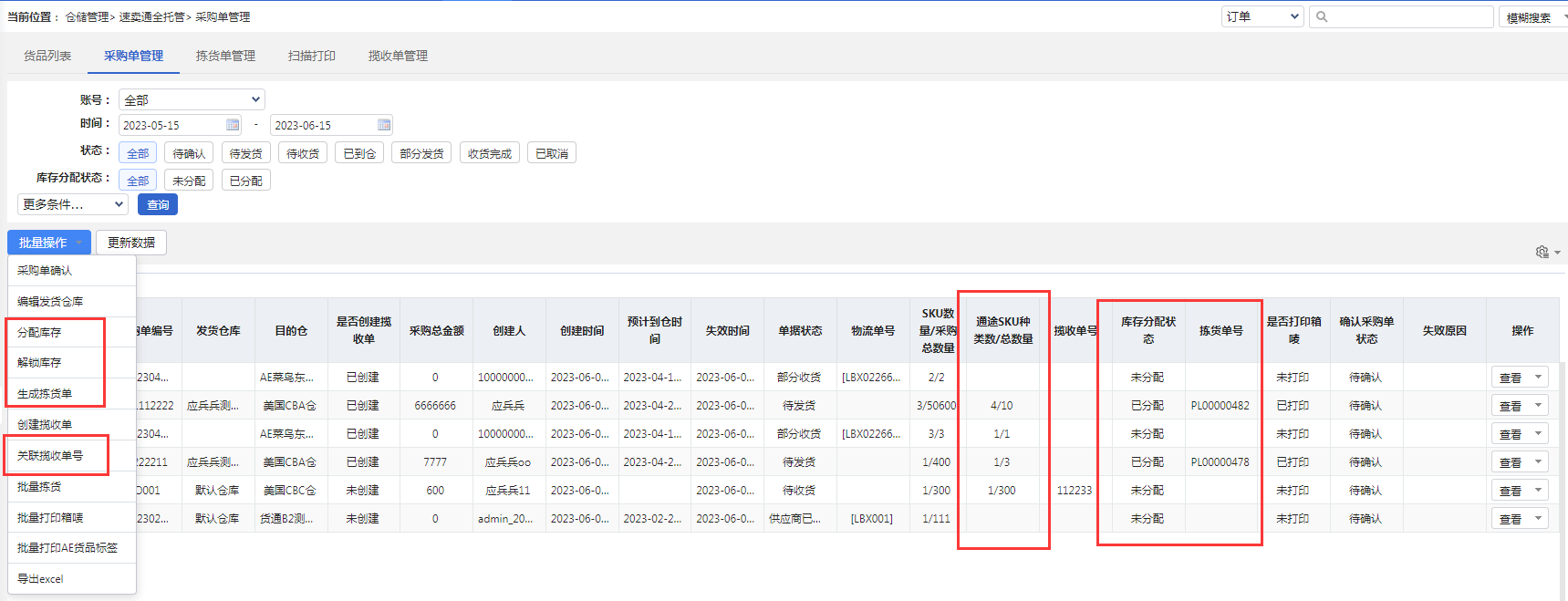Viewport: 1568px width, 601px height.
Task: Choose 采购单确认 from batch menu
Action: click(x=72, y=271)
